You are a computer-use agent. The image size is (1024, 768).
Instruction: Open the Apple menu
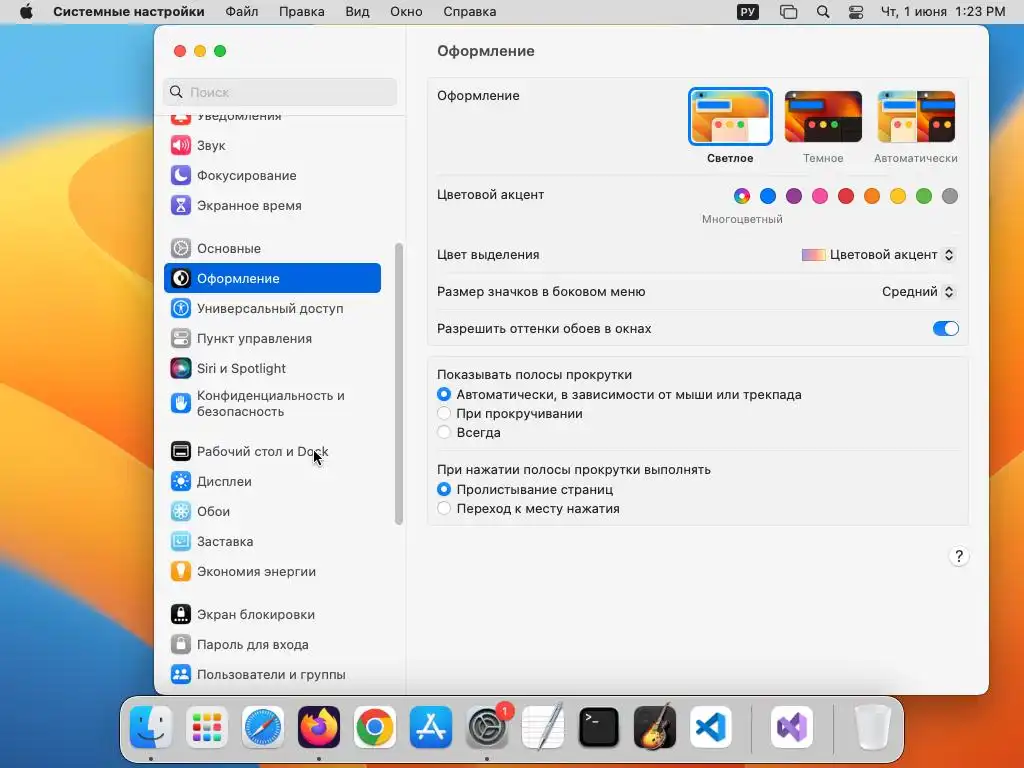(x=26, y=12)
